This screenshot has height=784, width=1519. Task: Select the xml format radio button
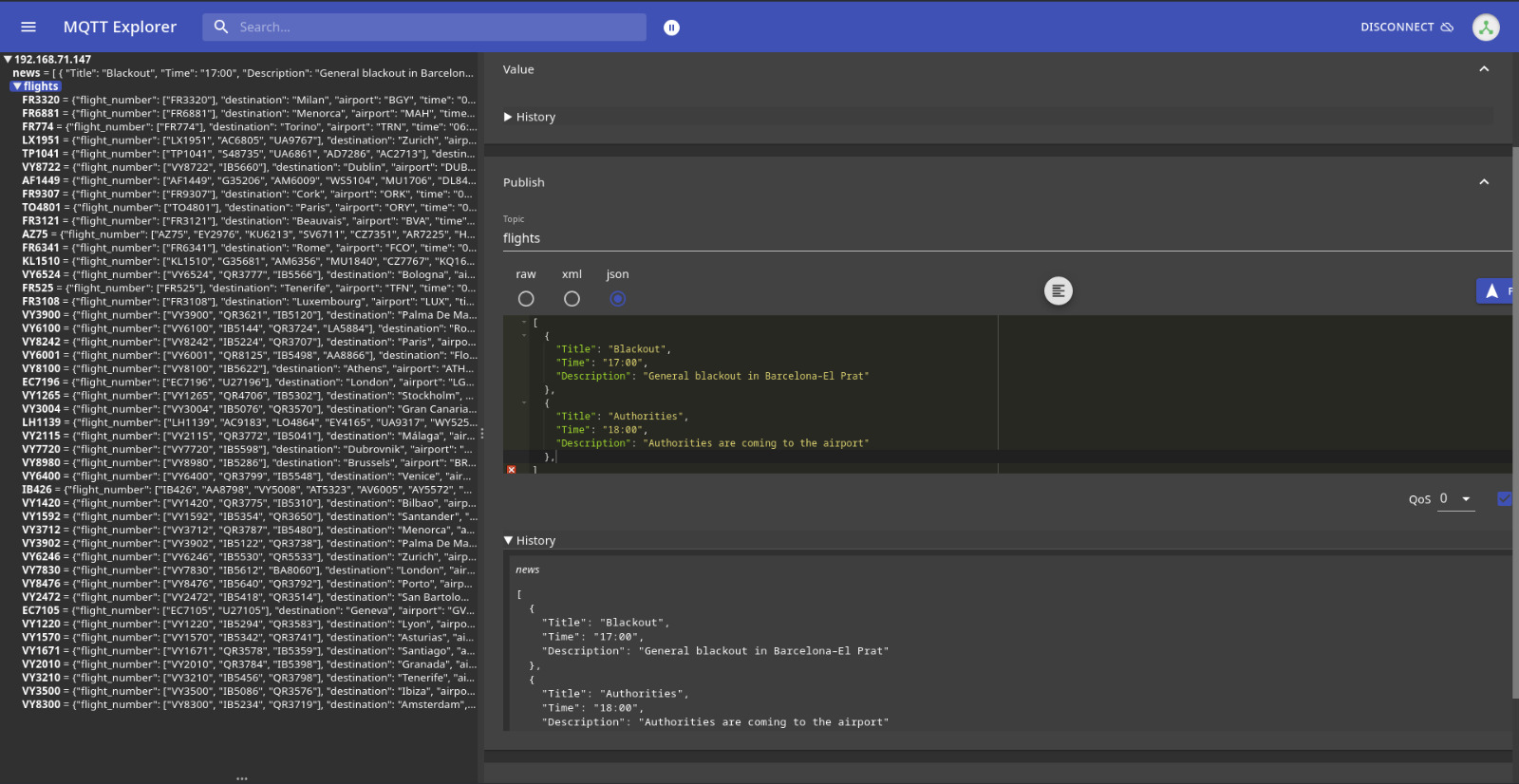[572, 298]
